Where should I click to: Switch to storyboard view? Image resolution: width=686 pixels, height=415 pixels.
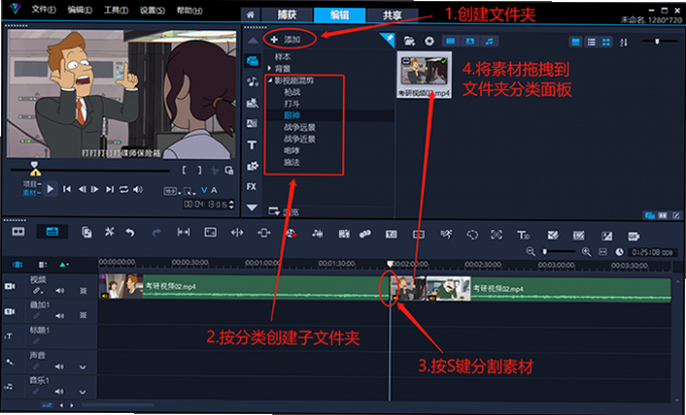pos(18,232)
